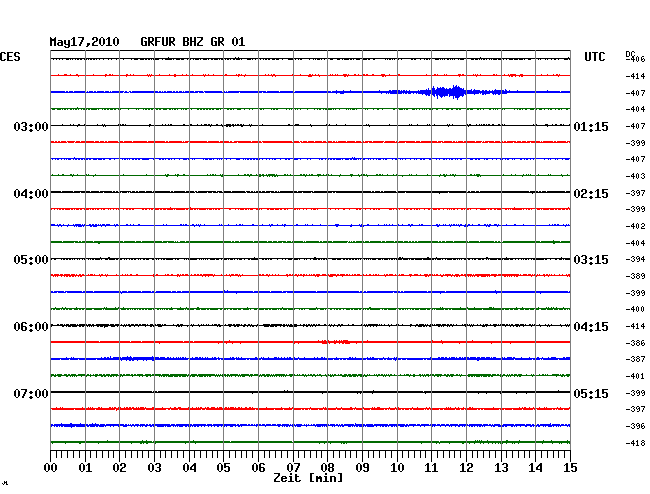
Task: Click minute label 01 on the axis
Action: 85,467
